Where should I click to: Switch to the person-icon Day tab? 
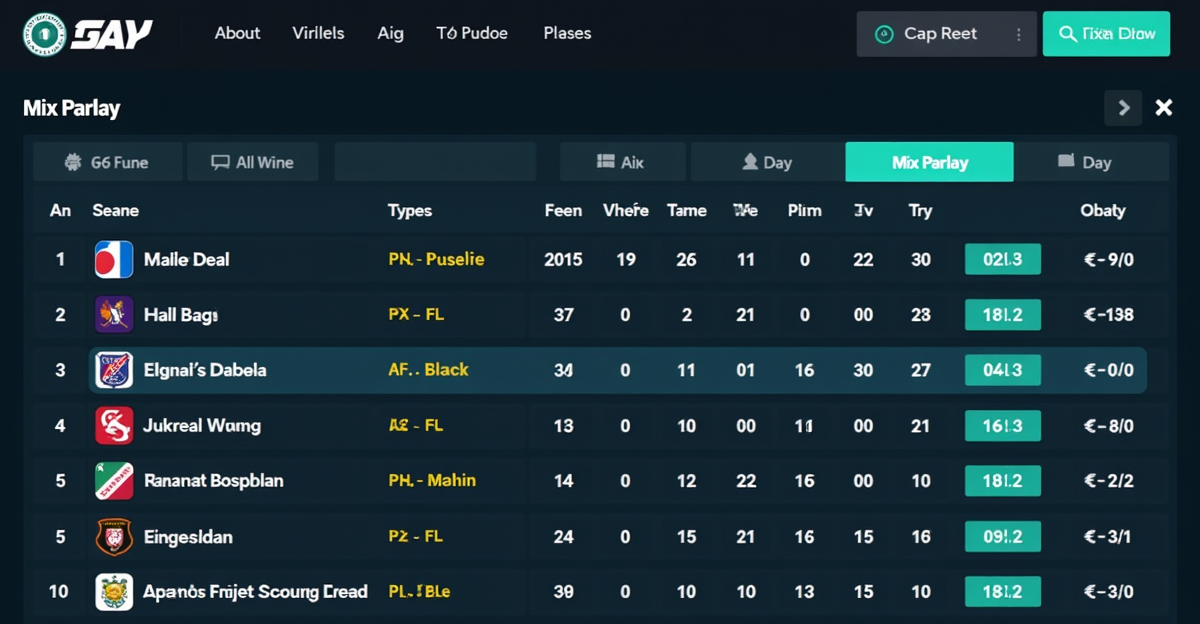point(767,162)
